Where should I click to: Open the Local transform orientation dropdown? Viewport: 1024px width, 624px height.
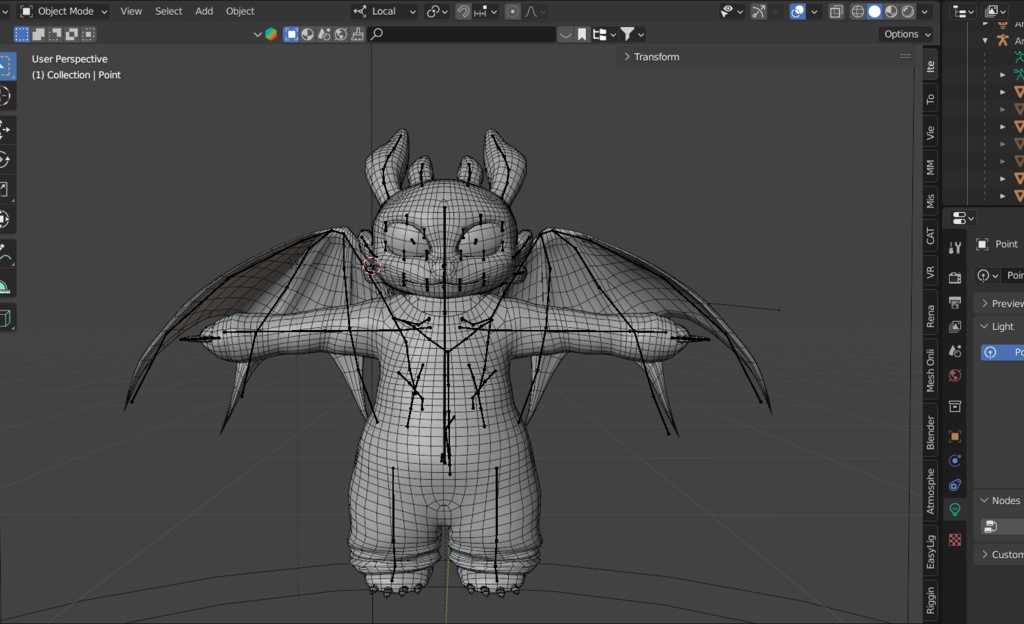(x=385, y=11)
